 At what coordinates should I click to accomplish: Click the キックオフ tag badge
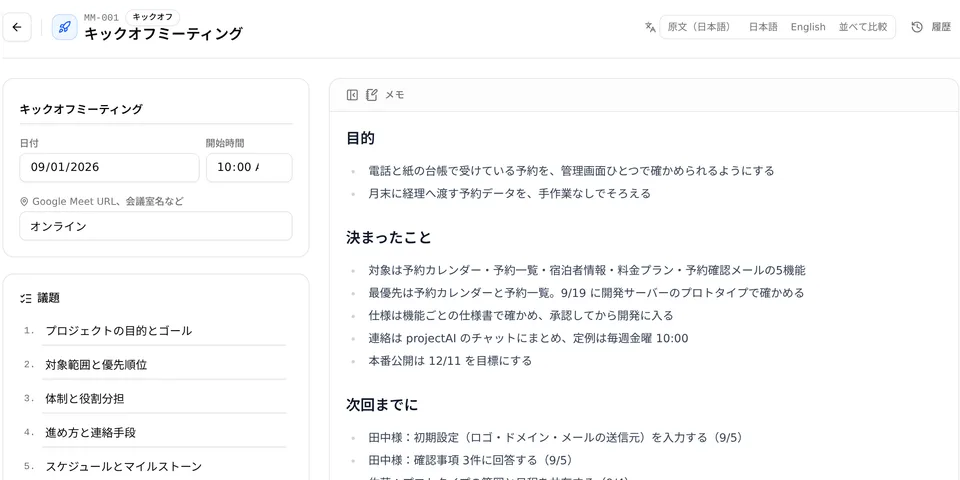152,17
